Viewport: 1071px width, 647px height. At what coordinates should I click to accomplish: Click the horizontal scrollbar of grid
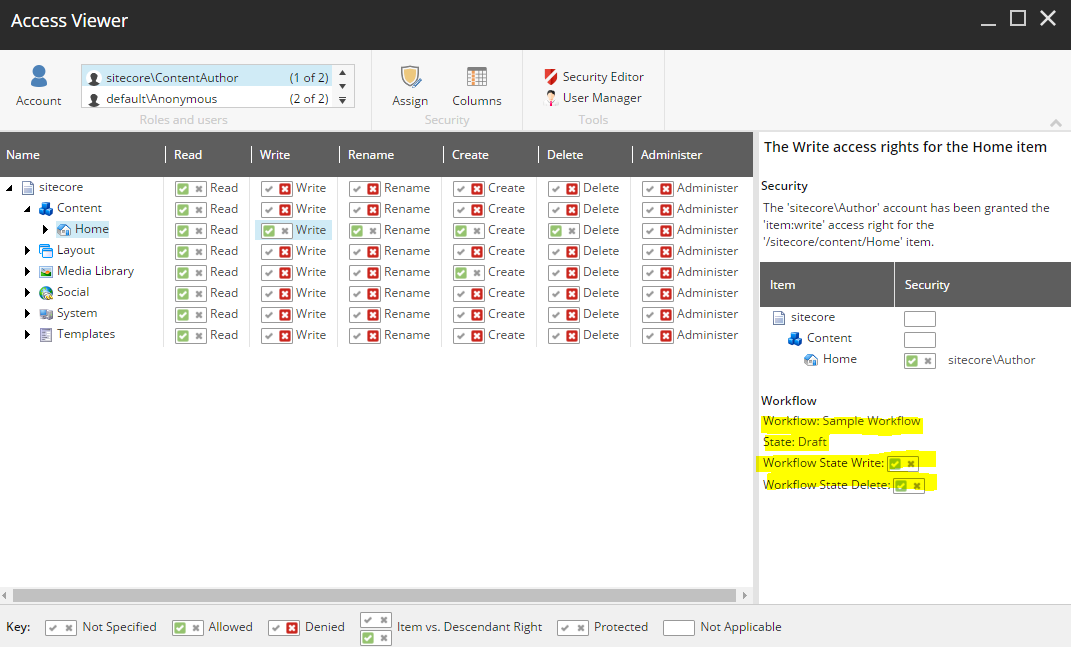coord(374,596)
